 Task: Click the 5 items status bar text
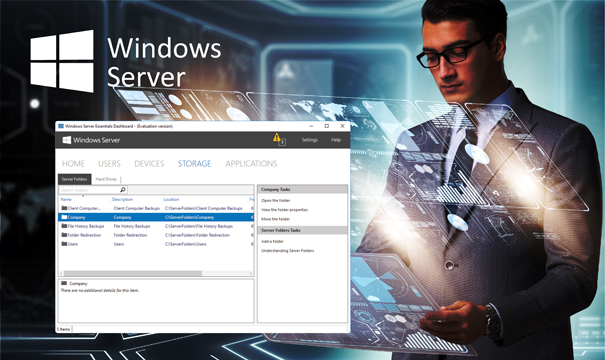pos(64,329)
